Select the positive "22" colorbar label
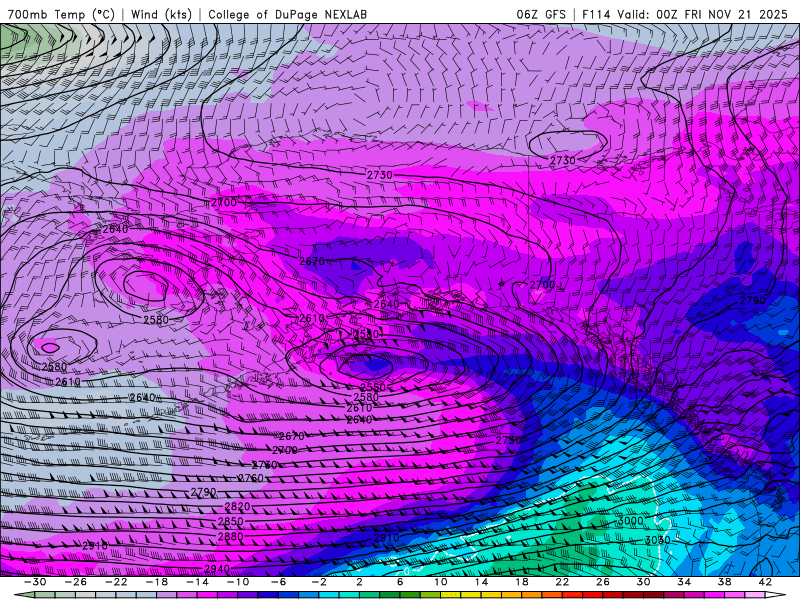 [x=562, y=582]
